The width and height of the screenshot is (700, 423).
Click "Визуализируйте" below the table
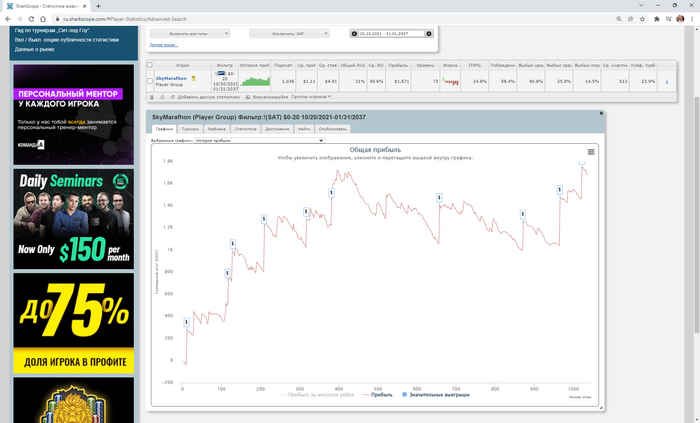tap(270, 97)
